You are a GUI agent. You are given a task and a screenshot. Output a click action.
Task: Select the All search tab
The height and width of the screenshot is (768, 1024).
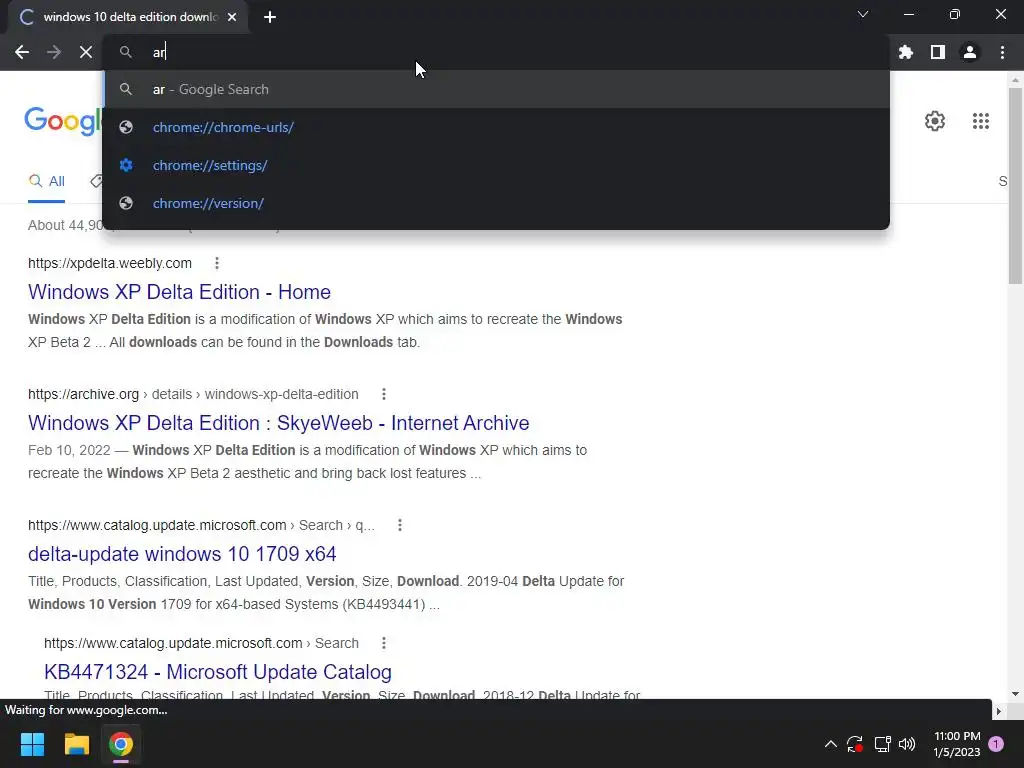46,182
